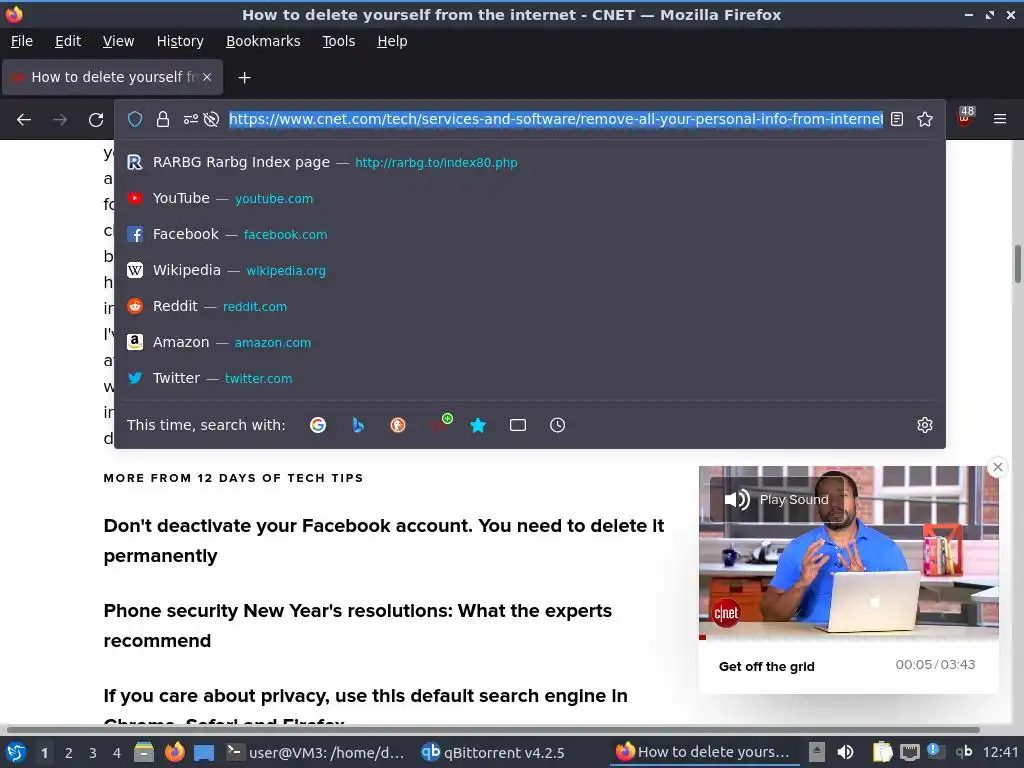The image size is (1024, 768).
Task: Open the system start menu icon
Action: pos(16,752)
